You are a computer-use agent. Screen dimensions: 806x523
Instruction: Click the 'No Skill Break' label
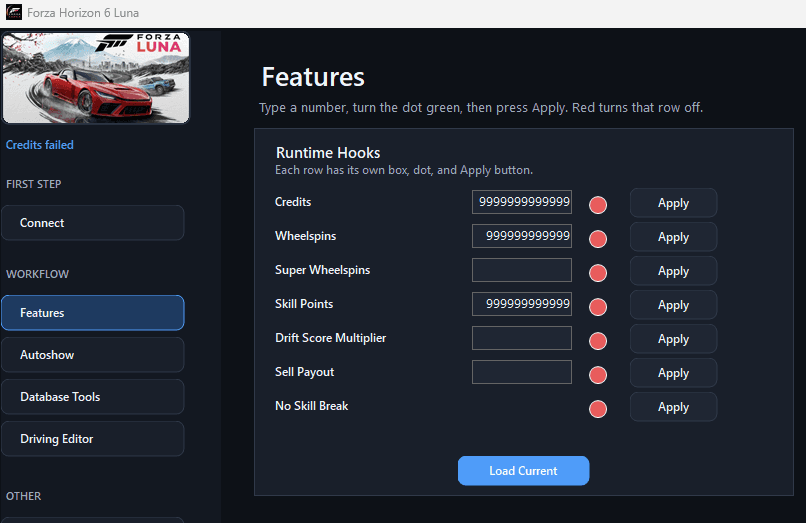tap(312, 406)
